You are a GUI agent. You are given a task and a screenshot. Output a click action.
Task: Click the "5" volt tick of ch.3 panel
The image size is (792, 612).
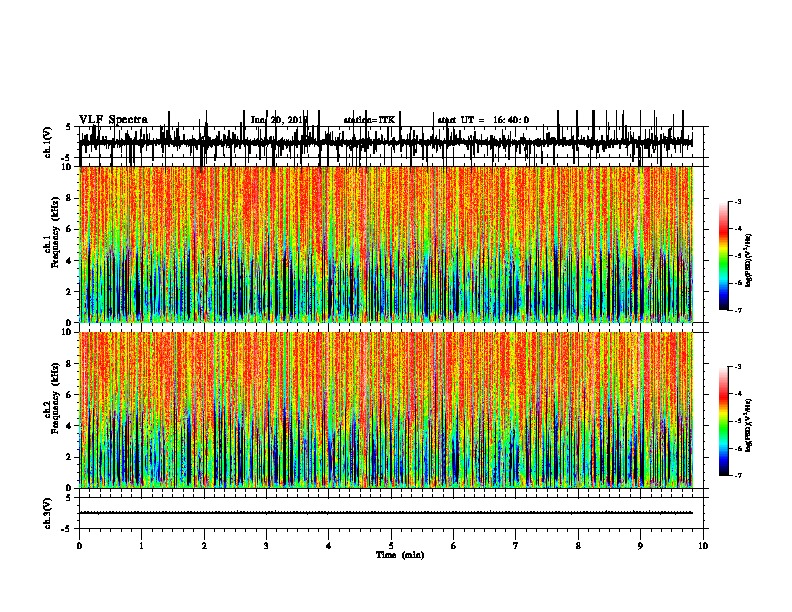pos(69,498)
